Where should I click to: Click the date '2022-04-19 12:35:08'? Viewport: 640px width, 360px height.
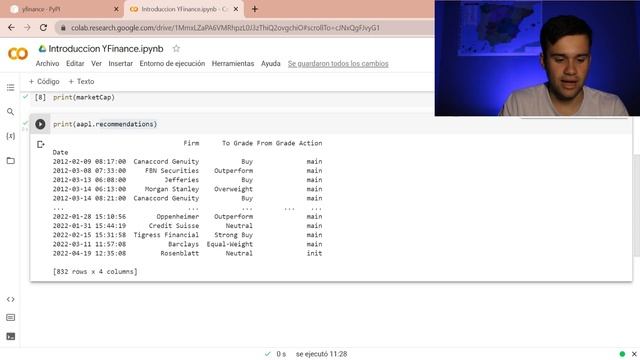point(89,253)
